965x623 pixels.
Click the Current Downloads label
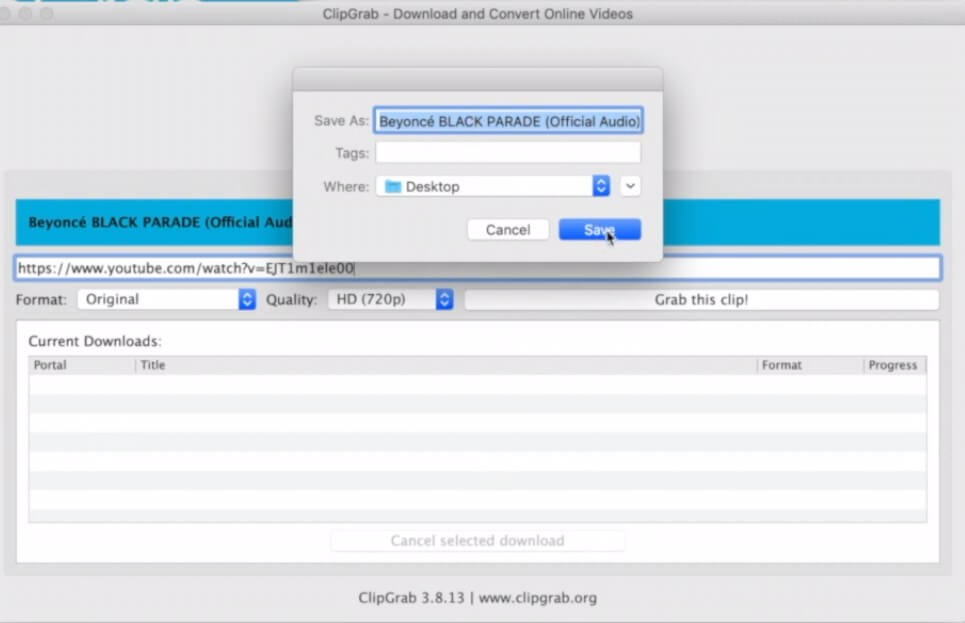click(95, 341)
